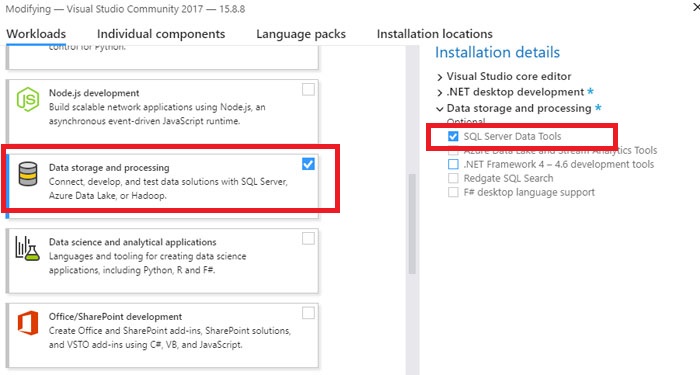Click the Data science and analytical applications title
This screenshot has height=375, width=700.
coord(133,242)
